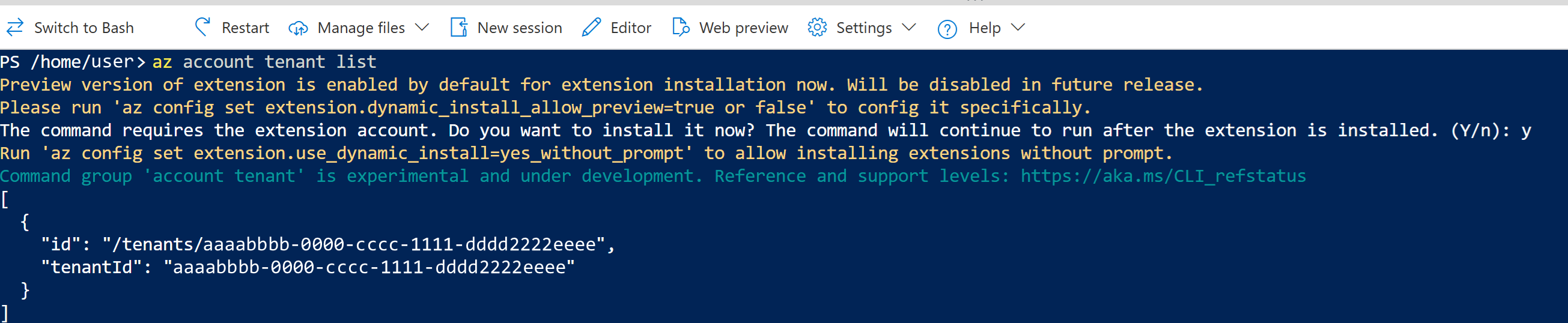
Task: Click the Restart circular arrow icon
Action: [202, 28]
